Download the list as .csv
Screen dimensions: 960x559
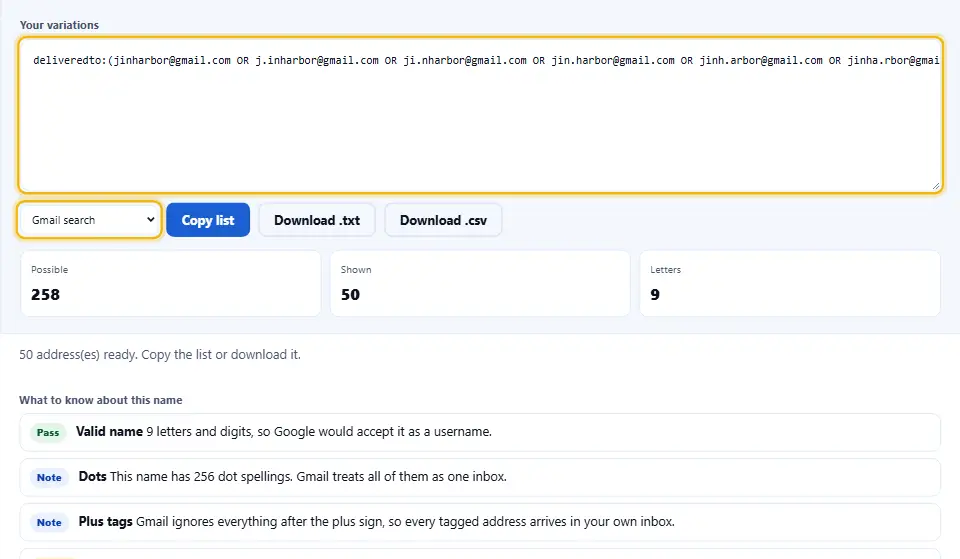[x=443, y=220]
